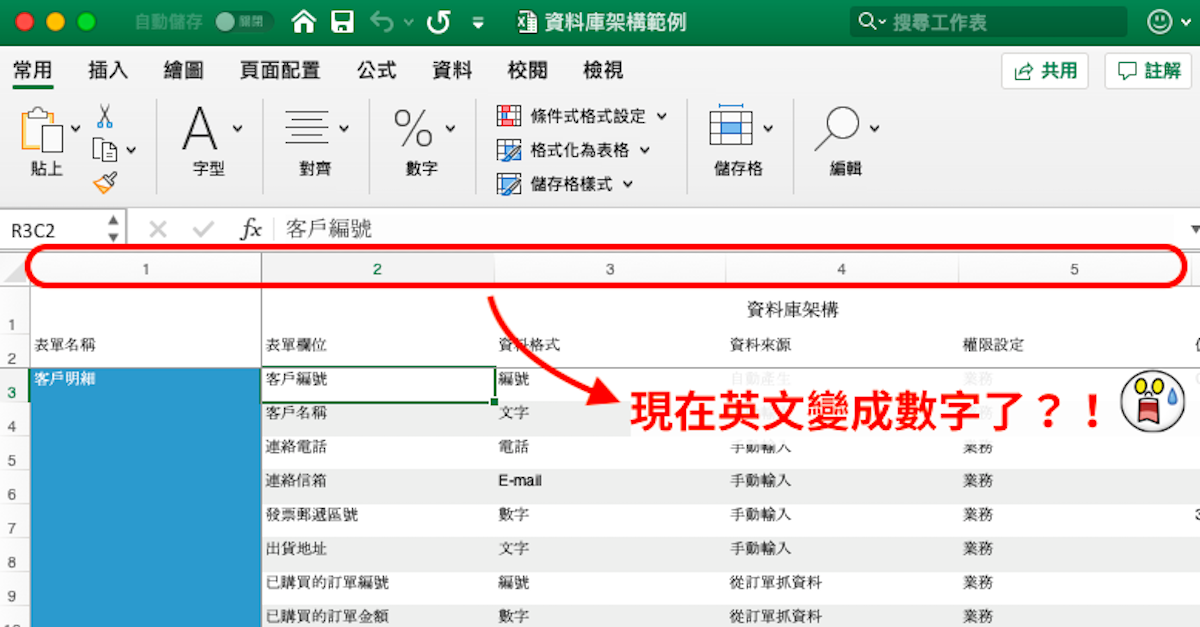Click the 資料來源 header cell
The height and width of the screenshot is (627, 1200).
click(x=761, y=345)
